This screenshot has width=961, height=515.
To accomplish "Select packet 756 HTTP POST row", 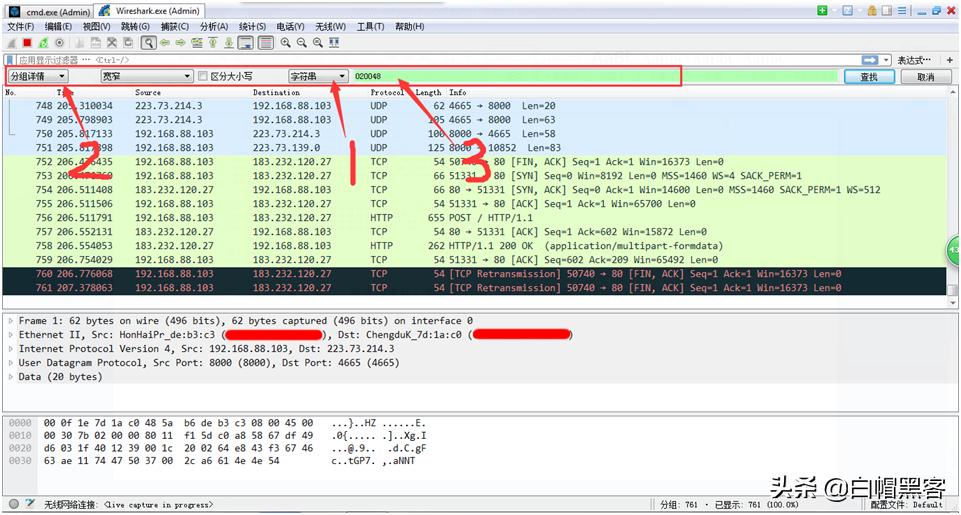I will [475, 218].
